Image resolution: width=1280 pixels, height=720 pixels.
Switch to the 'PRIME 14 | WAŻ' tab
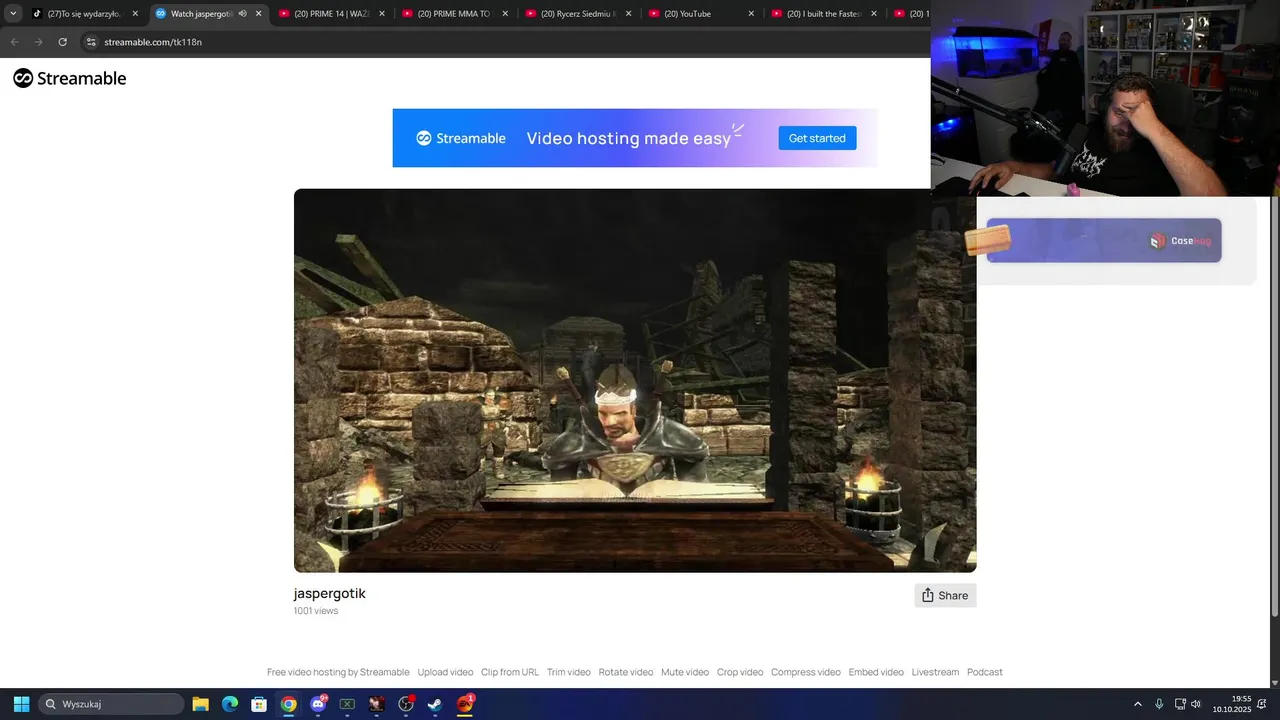click(332, 14)
